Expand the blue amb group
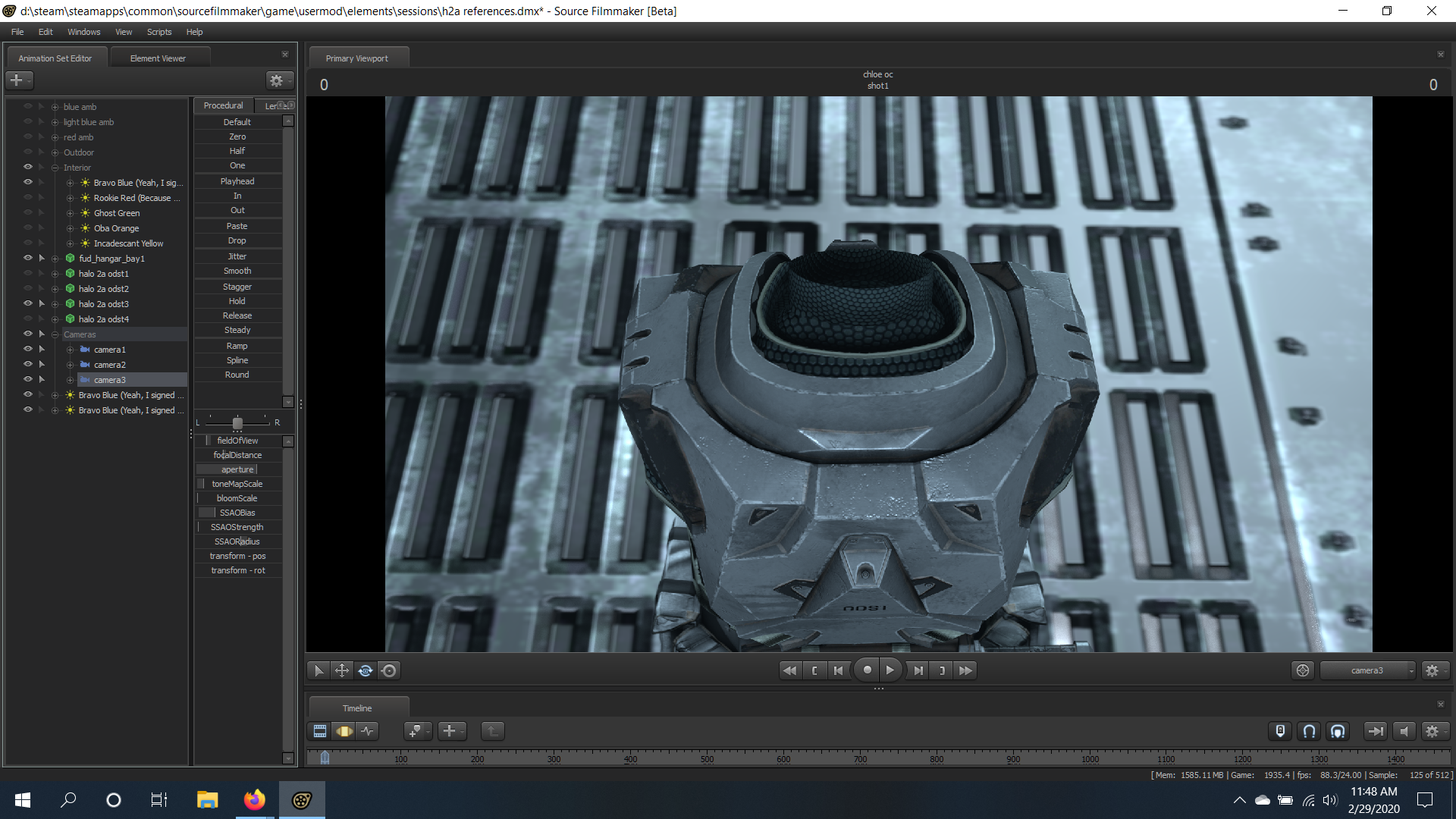1456x819 pixels. [55, 107]
